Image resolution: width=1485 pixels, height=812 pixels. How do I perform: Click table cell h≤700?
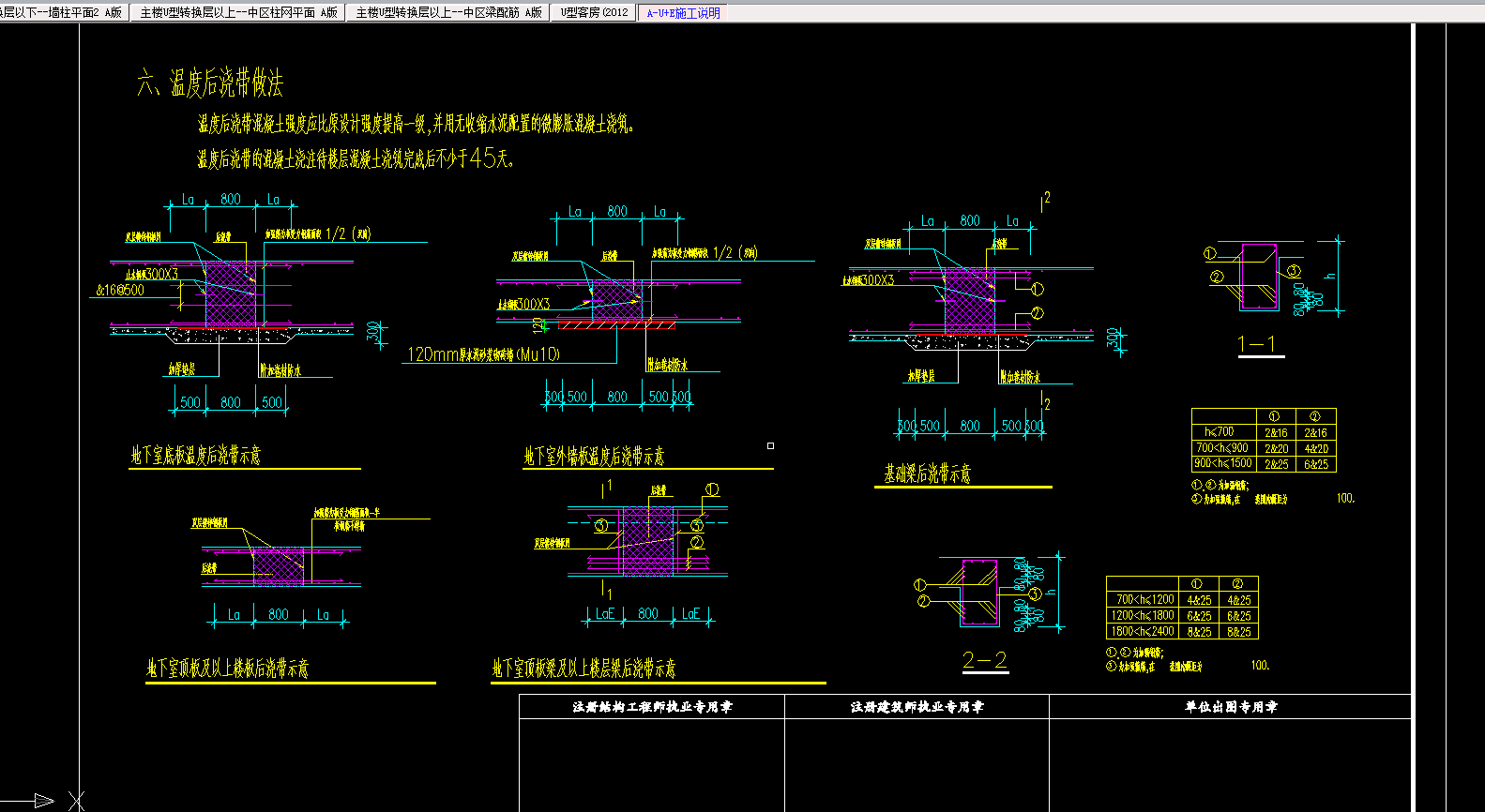click(x=1223, y=432)
